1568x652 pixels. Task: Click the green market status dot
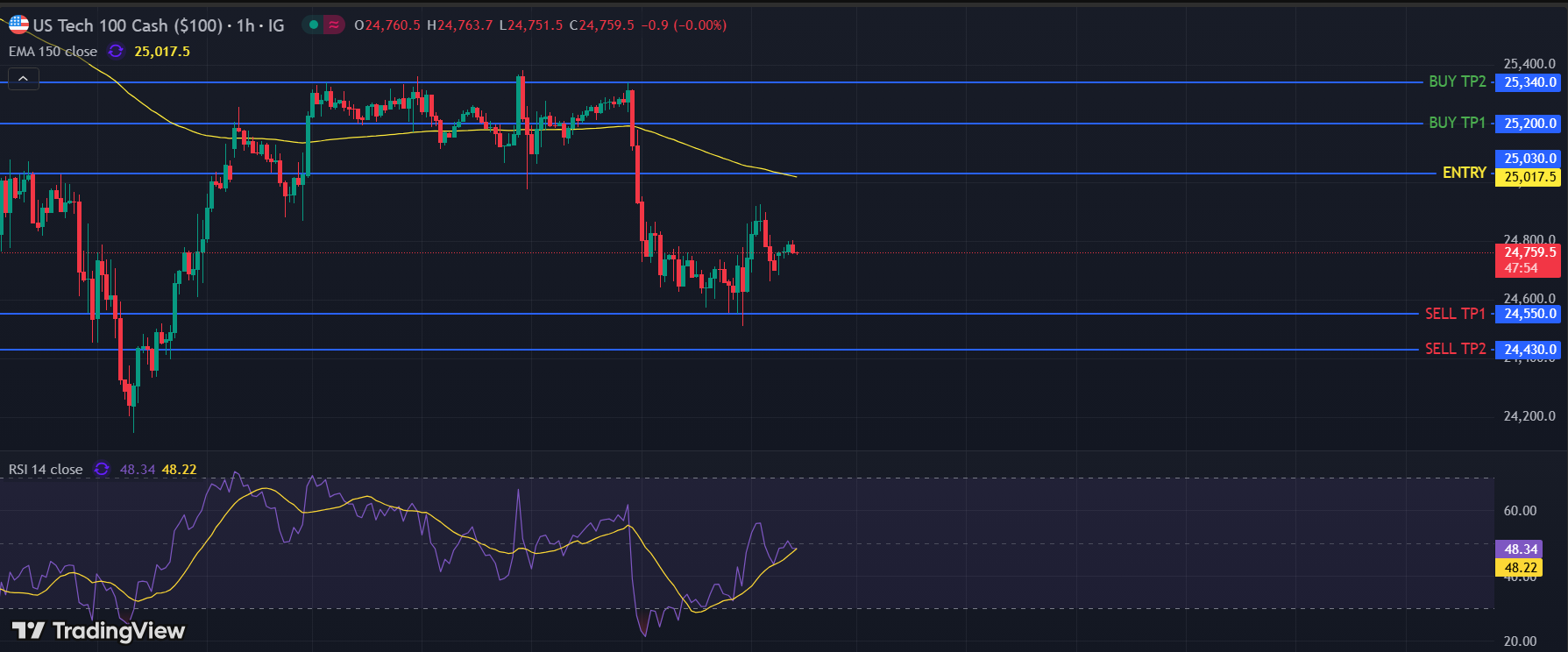tap(314, 25)
